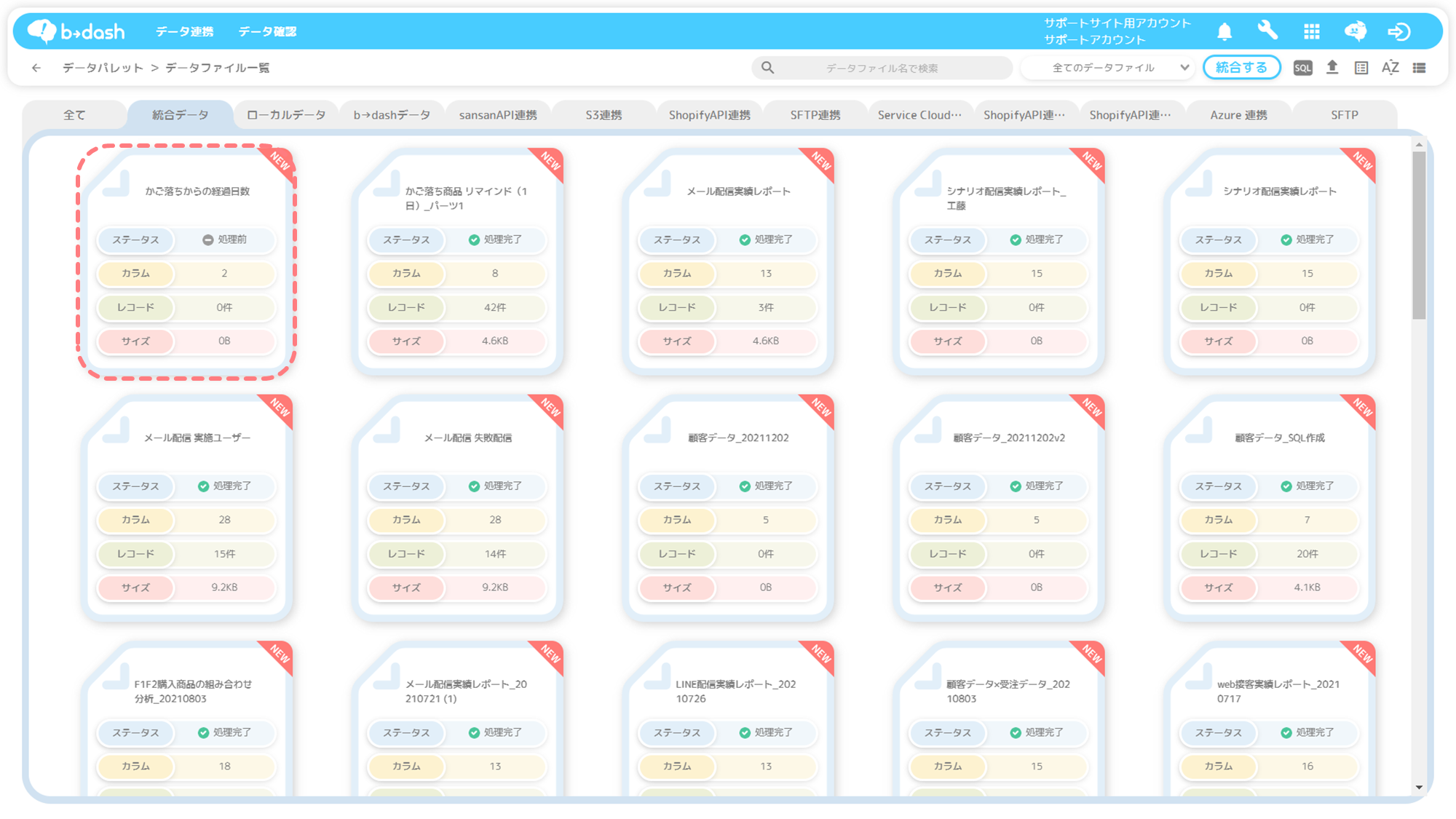Open the データ連携 menu

185,31
